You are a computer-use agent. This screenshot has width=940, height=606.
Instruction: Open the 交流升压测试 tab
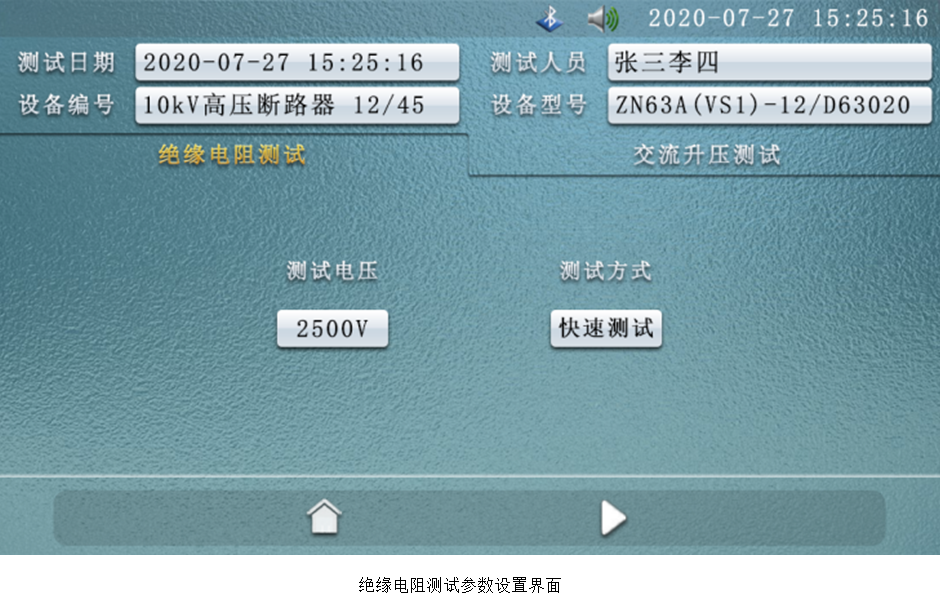[707, 155]
